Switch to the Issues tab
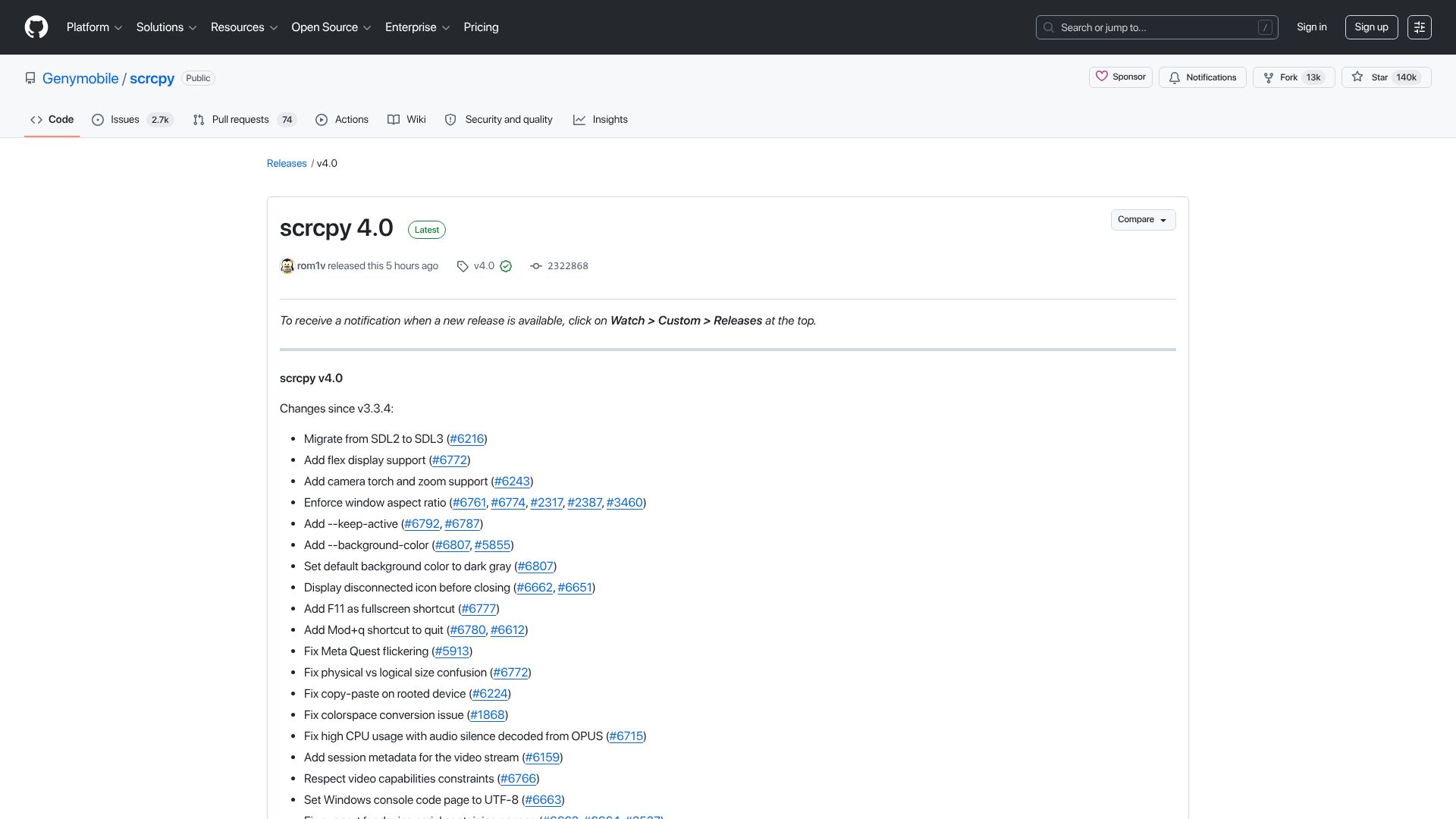 133,120
